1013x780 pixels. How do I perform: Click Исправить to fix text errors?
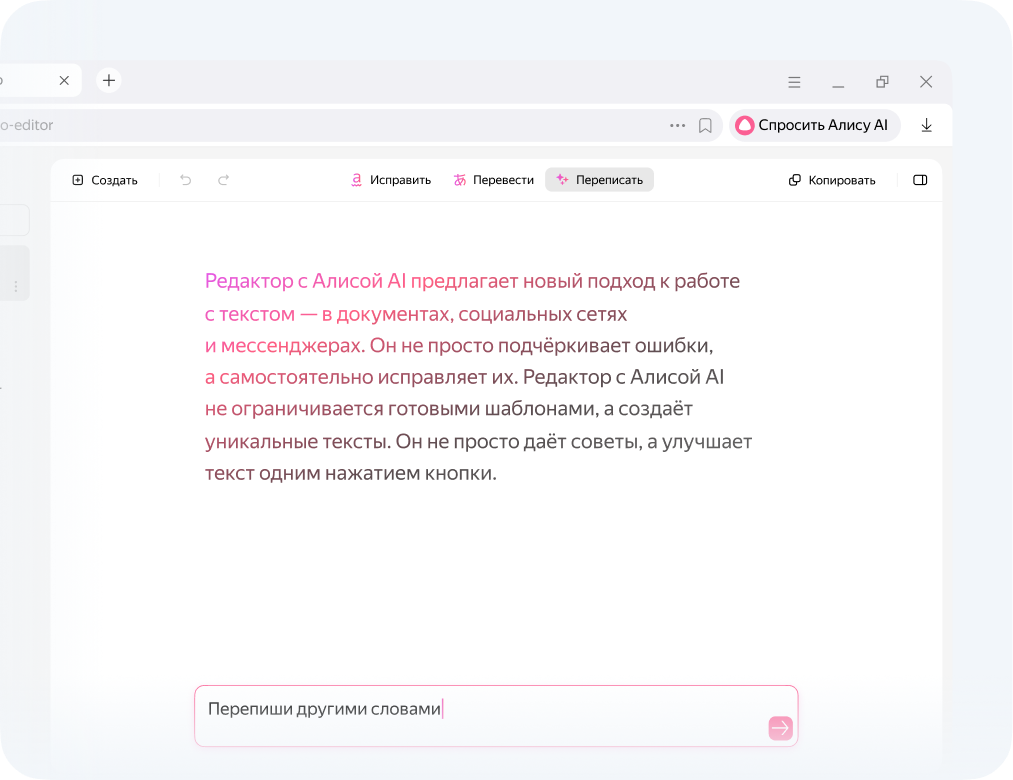click(x=391, y=180)
